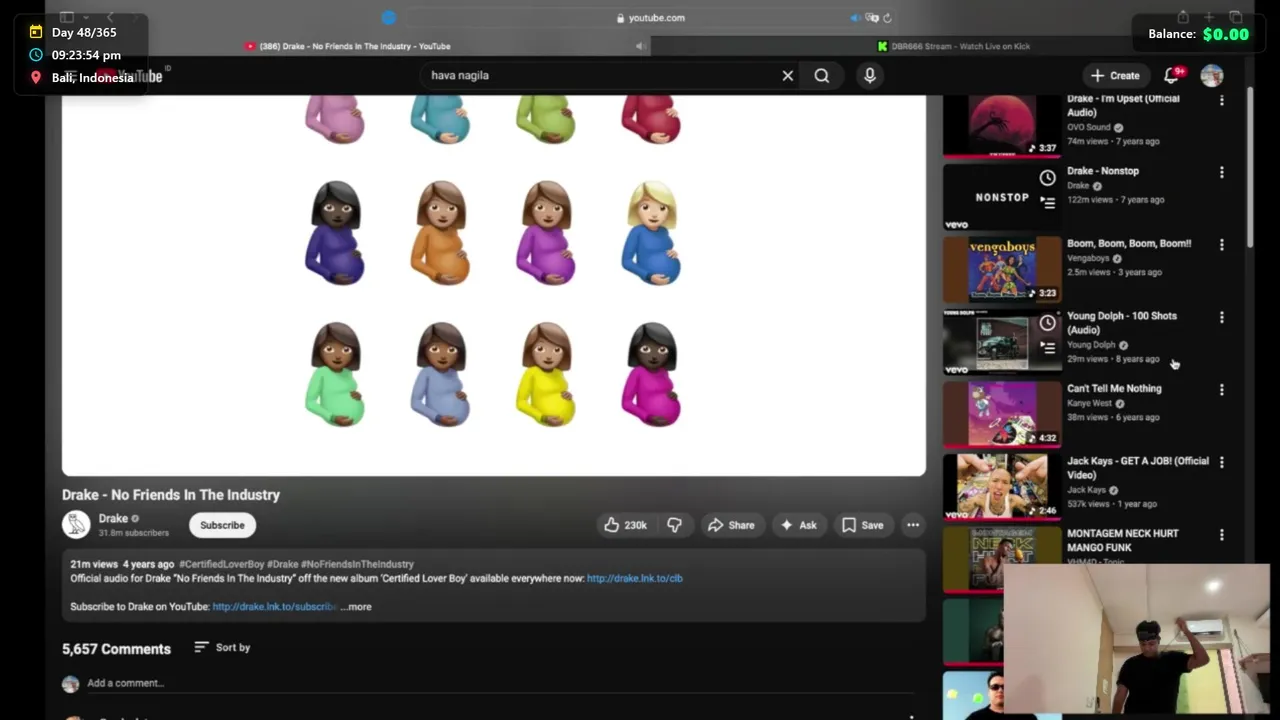Open the Drake - Nonstop video title

click(x=1103, y=171)
